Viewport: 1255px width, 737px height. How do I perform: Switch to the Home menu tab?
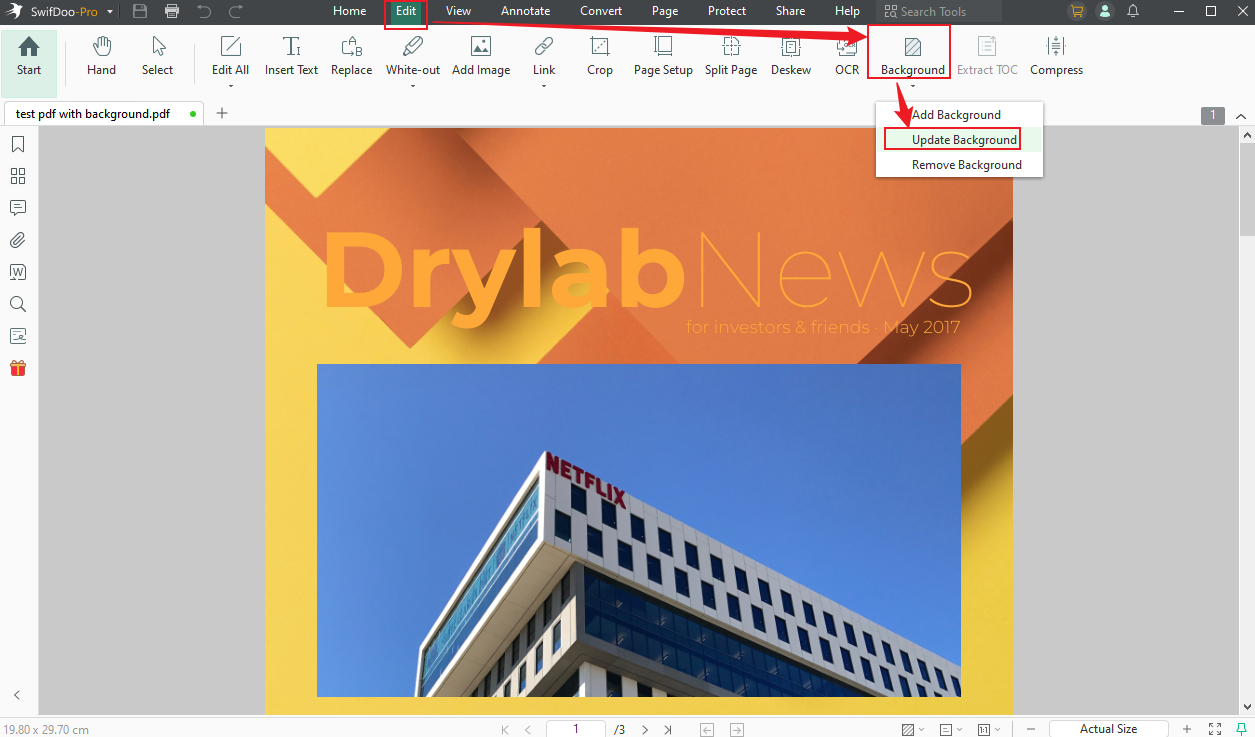[x=349, y=11]
